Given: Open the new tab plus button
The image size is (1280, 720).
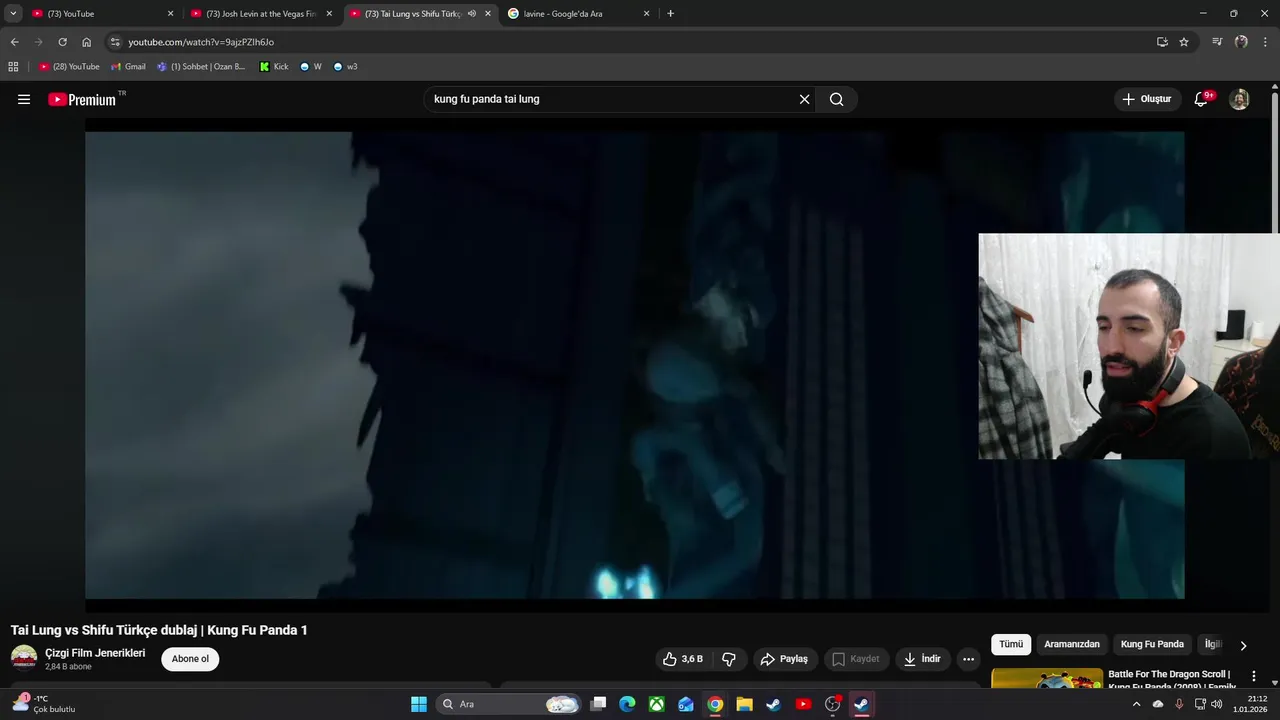Looking at the screenshot, I should coord(670,14).
